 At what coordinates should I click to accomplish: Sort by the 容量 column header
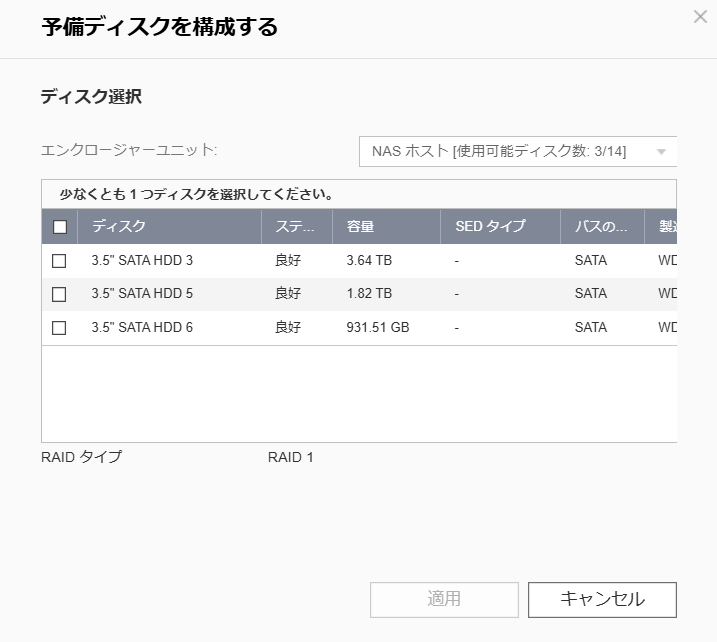(360, 227)
